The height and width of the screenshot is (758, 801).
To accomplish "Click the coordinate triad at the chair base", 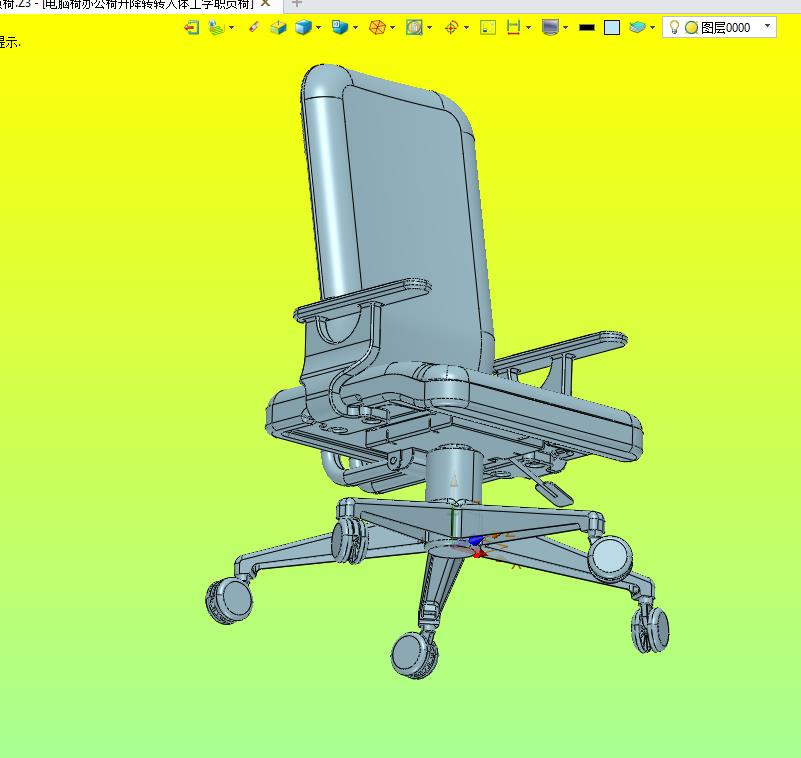I will click(x=478, y=546).
